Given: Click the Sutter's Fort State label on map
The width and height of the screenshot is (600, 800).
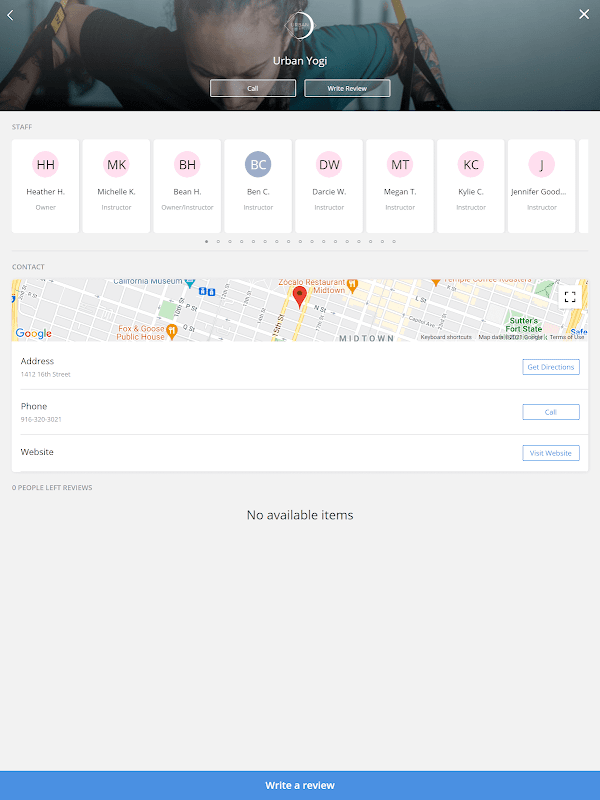Looking at the screenshot, I should pyautogui.click(x=523, y=325).
